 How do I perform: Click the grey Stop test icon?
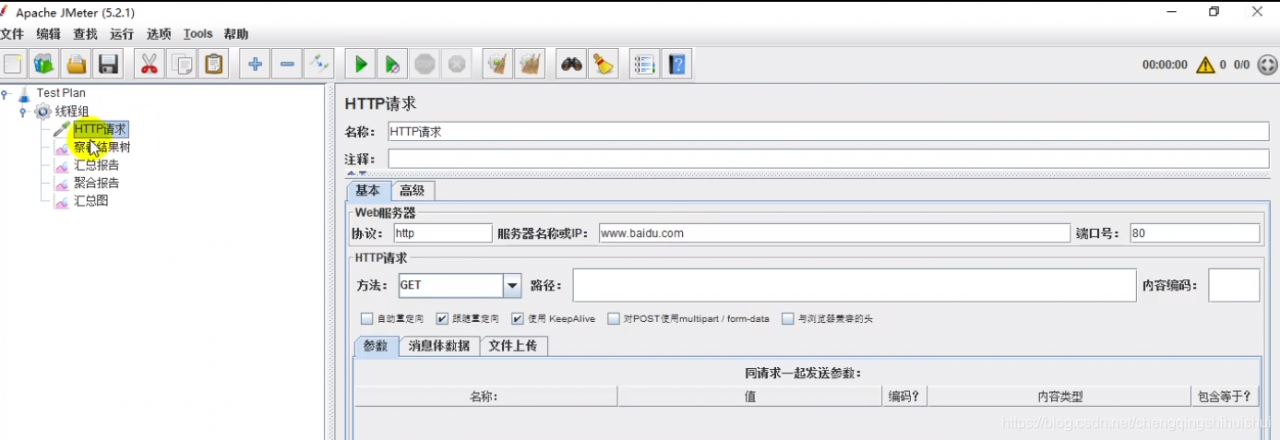[425, 65]
